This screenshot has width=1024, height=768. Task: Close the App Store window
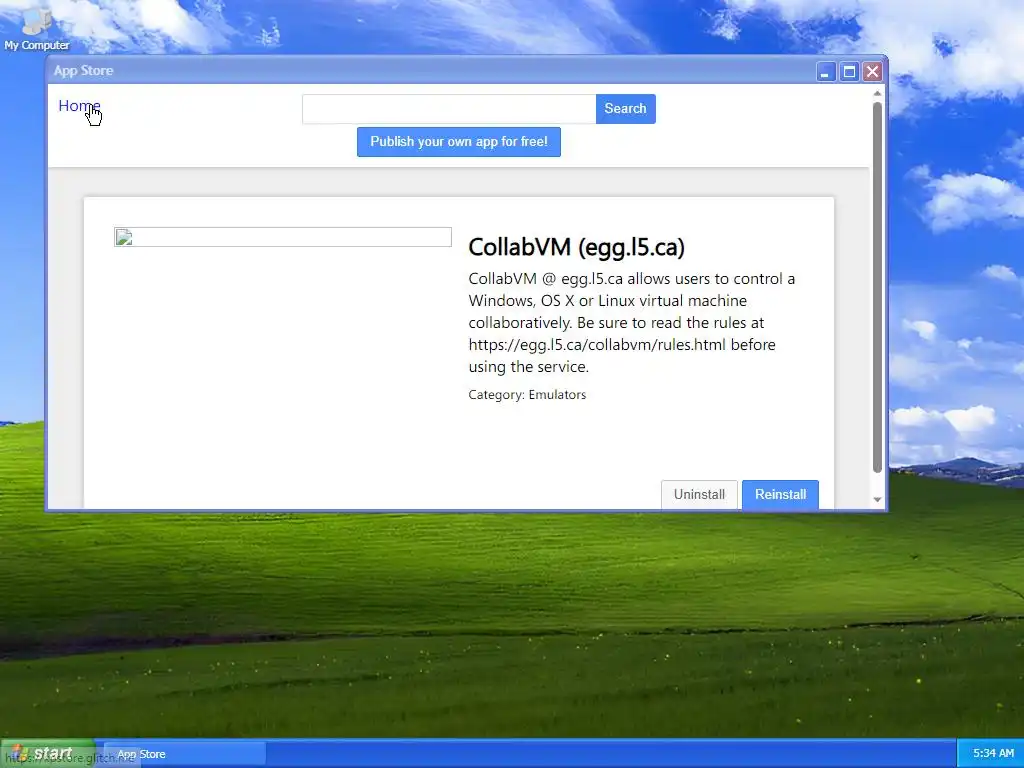point(872,72)
